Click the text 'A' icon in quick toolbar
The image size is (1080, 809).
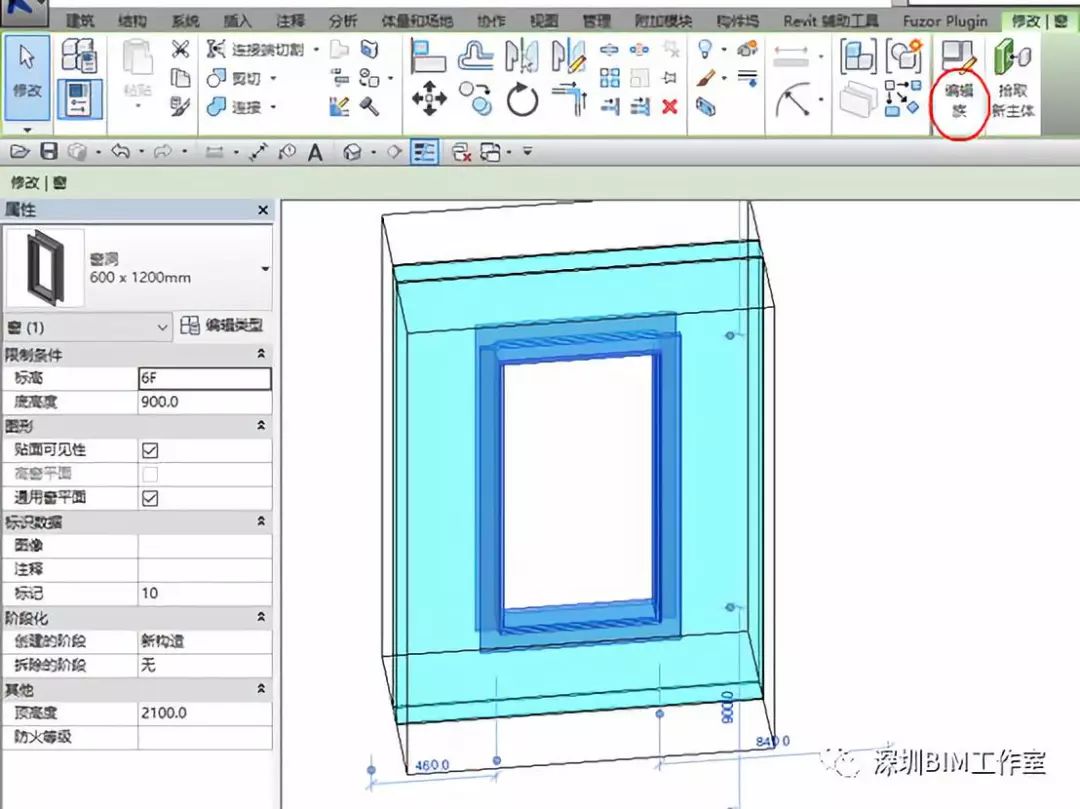(315, 152)
